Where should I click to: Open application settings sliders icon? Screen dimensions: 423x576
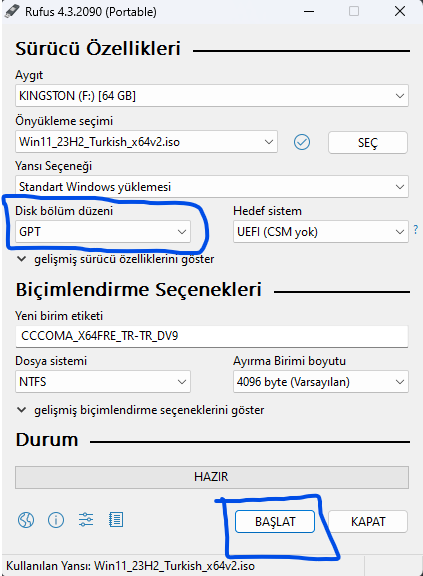86,520
